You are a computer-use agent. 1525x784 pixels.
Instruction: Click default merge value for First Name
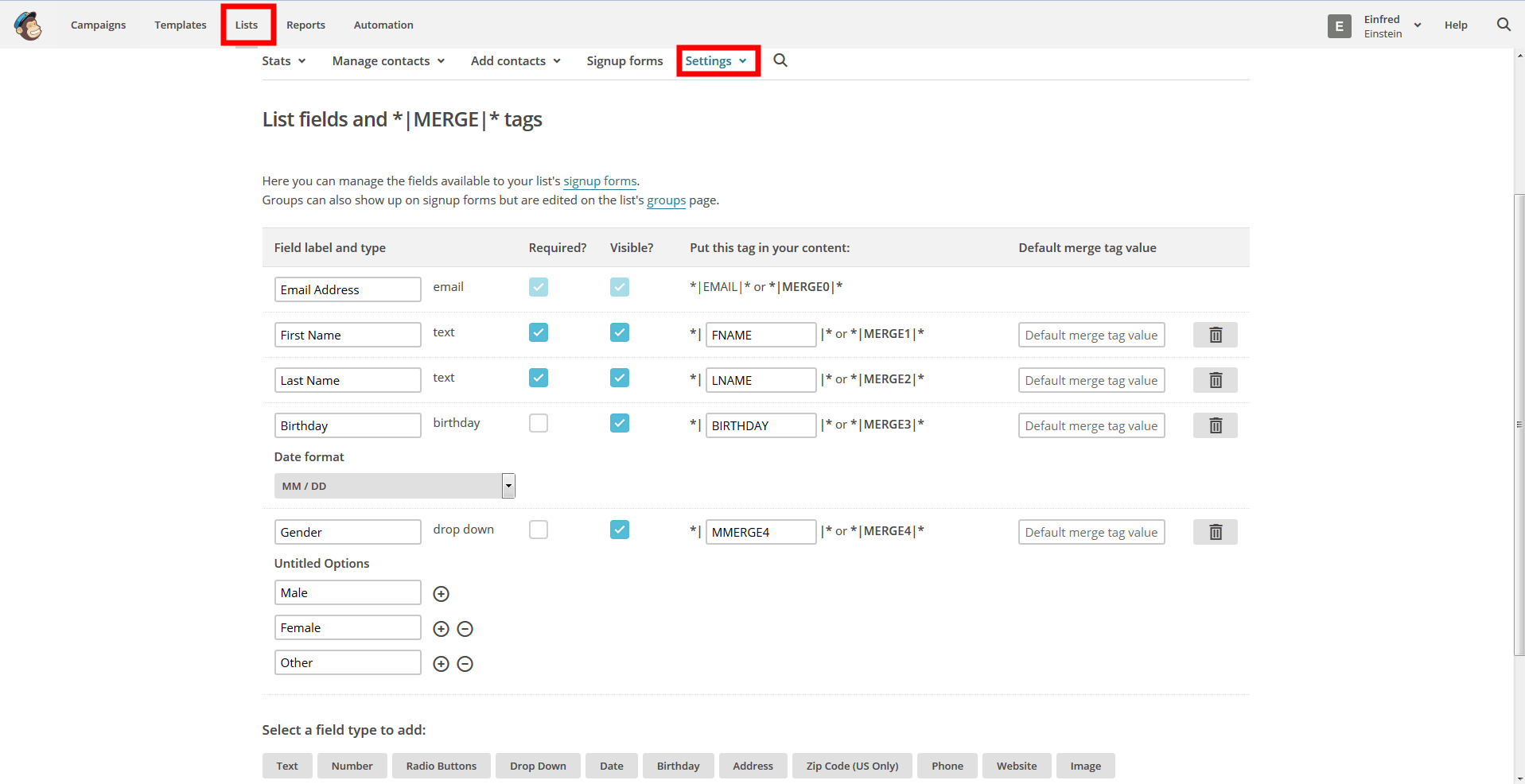point(1091,335)
